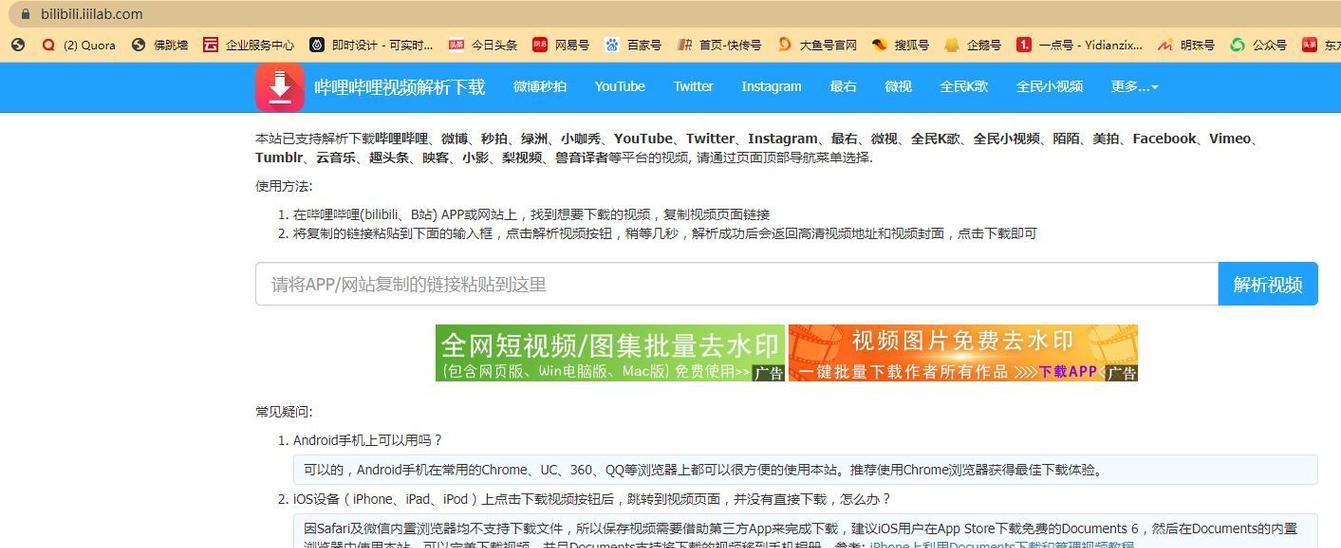Go to Twitter parser page
The image size is (1341, 548).
click(693, 87)
